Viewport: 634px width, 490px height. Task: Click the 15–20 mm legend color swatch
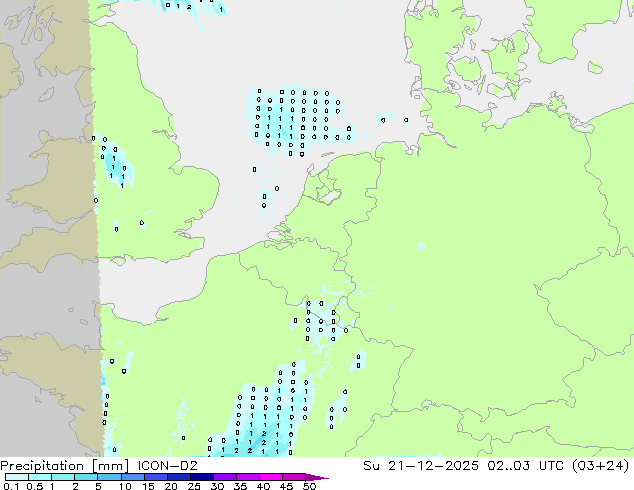pyautogui.click(x=156, y=477)
